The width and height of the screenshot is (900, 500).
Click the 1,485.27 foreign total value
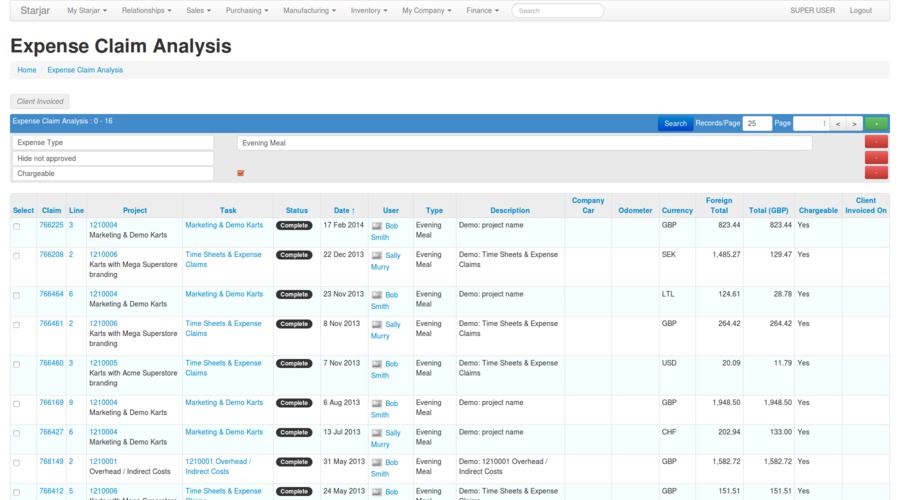pyautogui.click(x=726, y=254)
